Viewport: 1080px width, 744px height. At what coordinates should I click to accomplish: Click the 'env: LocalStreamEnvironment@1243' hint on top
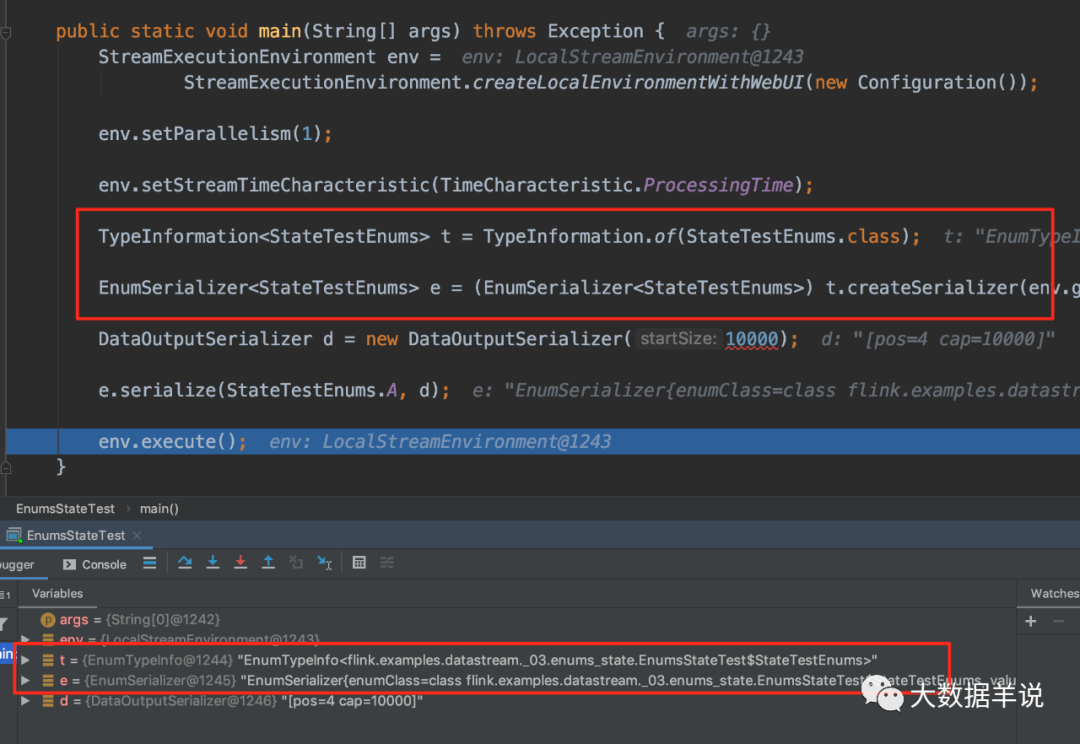632,56
